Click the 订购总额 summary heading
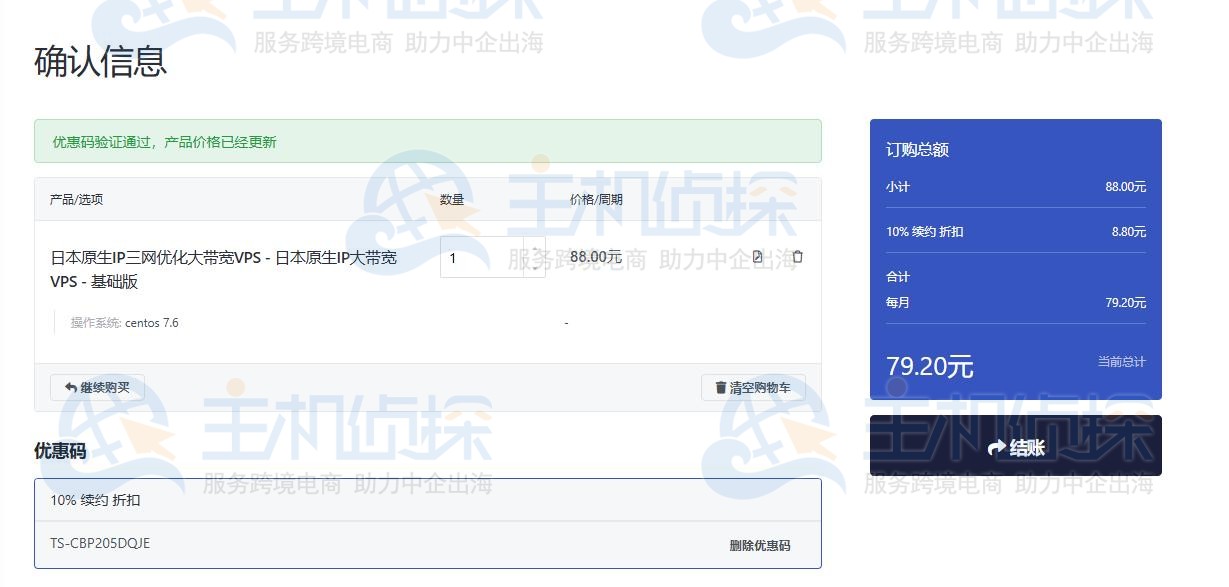 click(x=917, y=150)
